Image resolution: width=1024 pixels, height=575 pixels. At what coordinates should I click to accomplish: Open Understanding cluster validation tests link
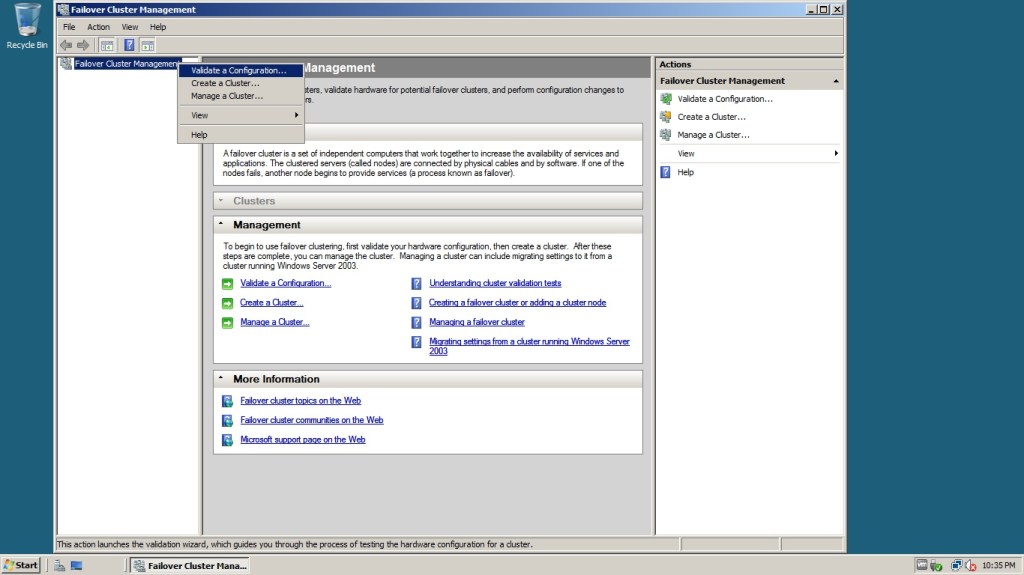point(495,283)
